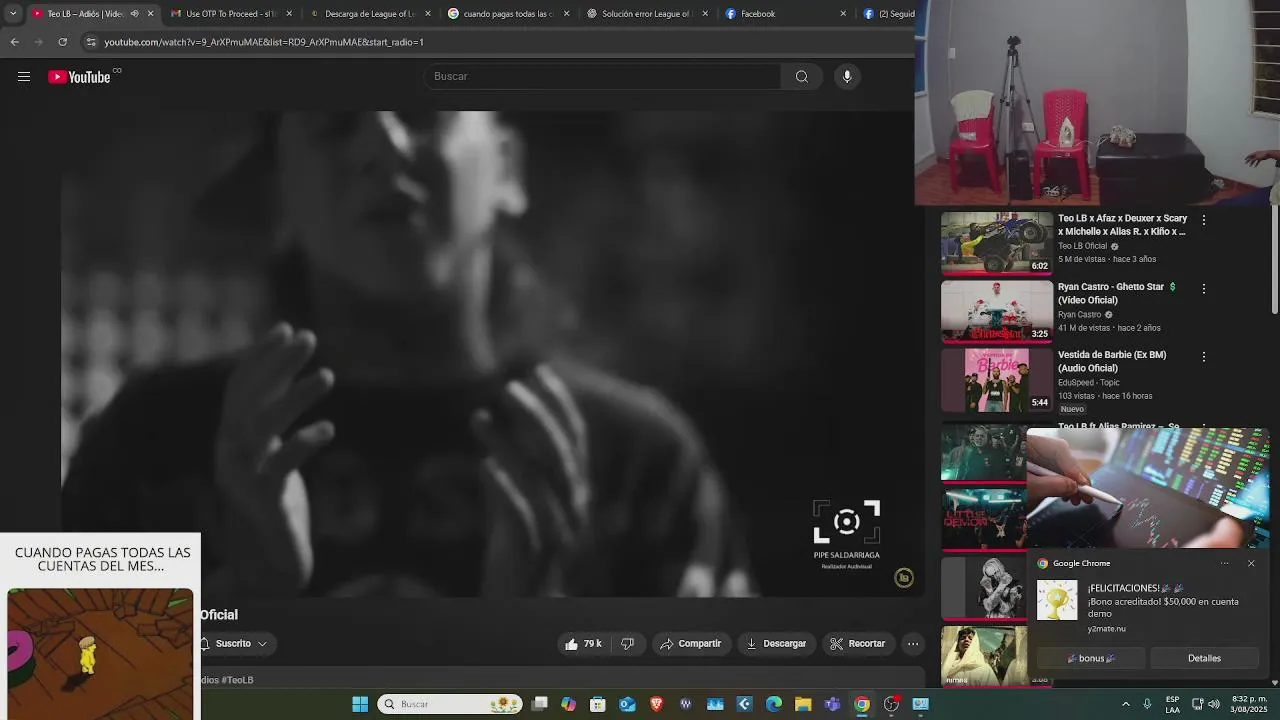Click the trophy image in Chrome notification

[x=1057, y=600]
